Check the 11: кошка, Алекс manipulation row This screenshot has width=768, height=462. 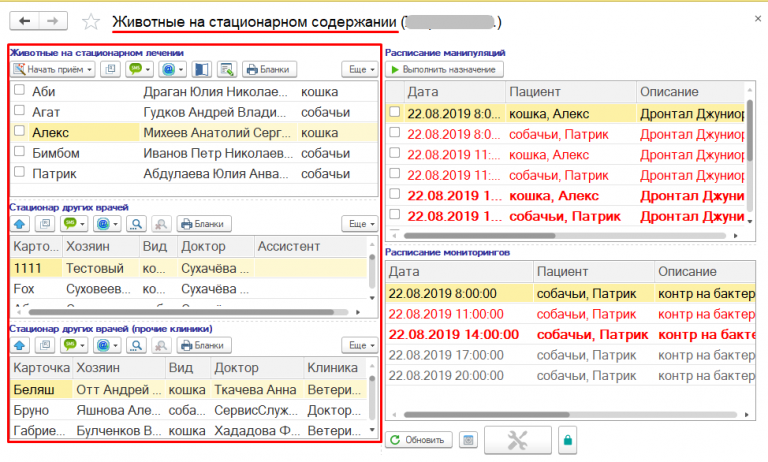(394, 153)
